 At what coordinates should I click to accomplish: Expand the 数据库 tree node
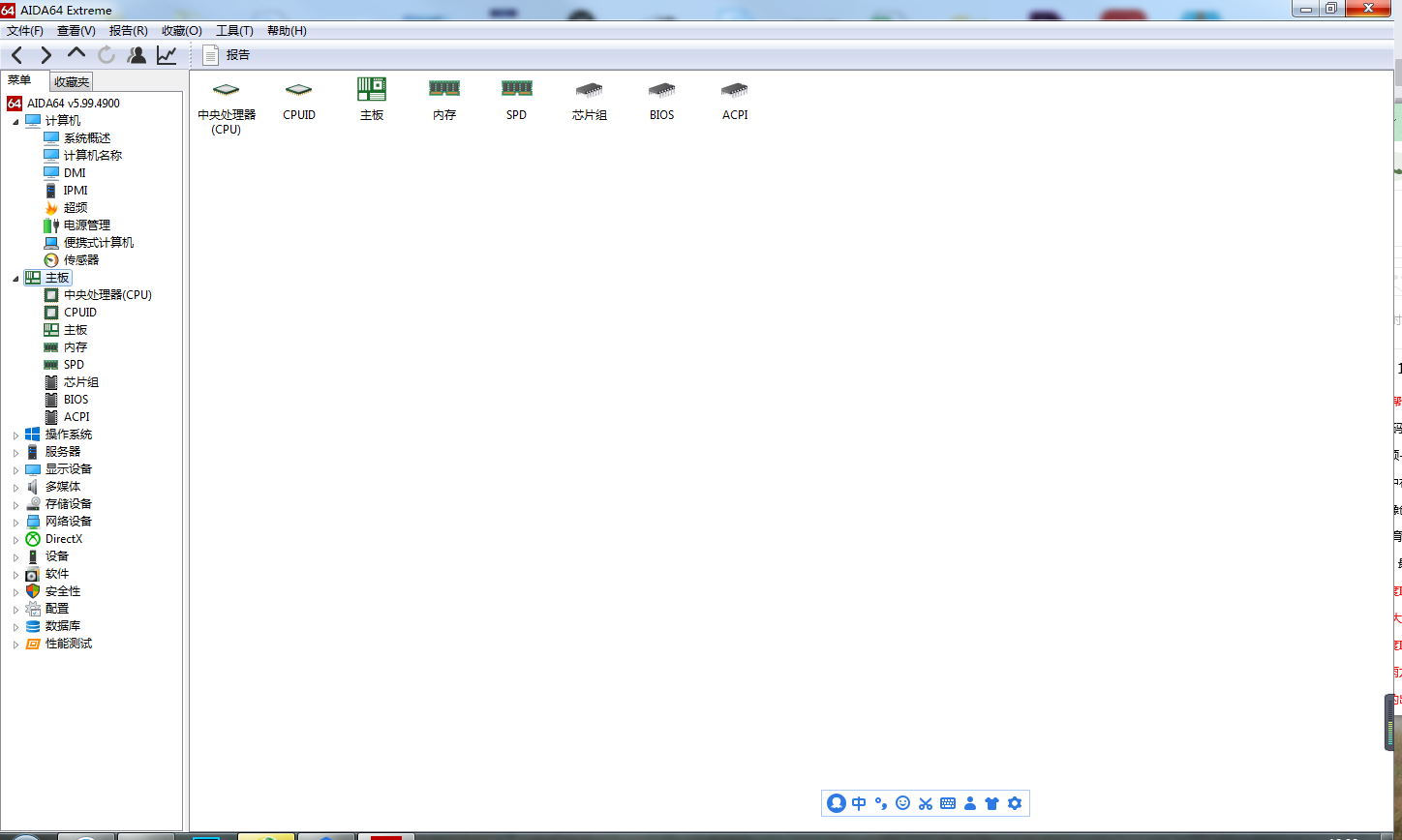[x=15, y=626]
